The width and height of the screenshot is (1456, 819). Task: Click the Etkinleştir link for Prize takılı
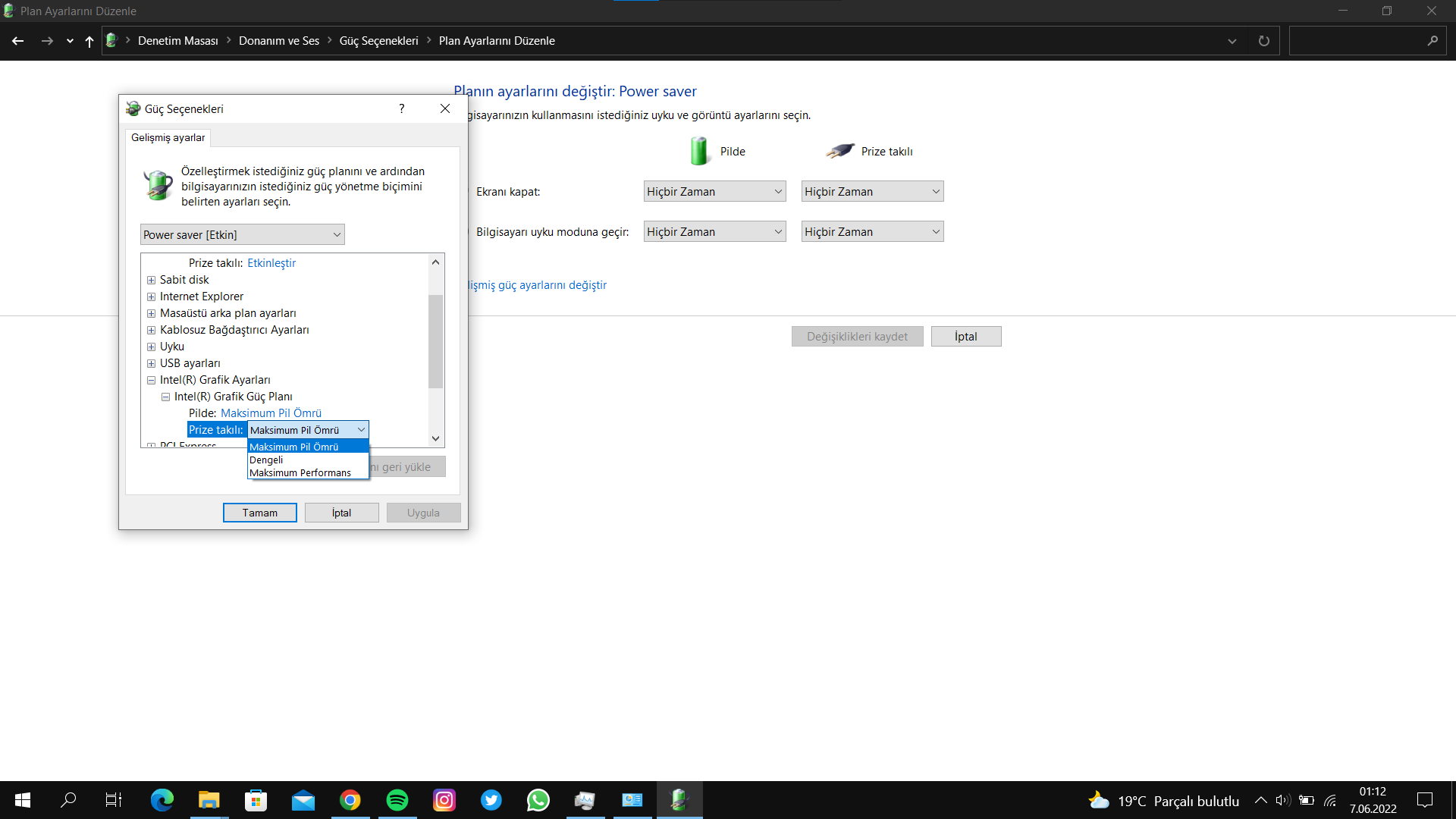tap(271, 263)
